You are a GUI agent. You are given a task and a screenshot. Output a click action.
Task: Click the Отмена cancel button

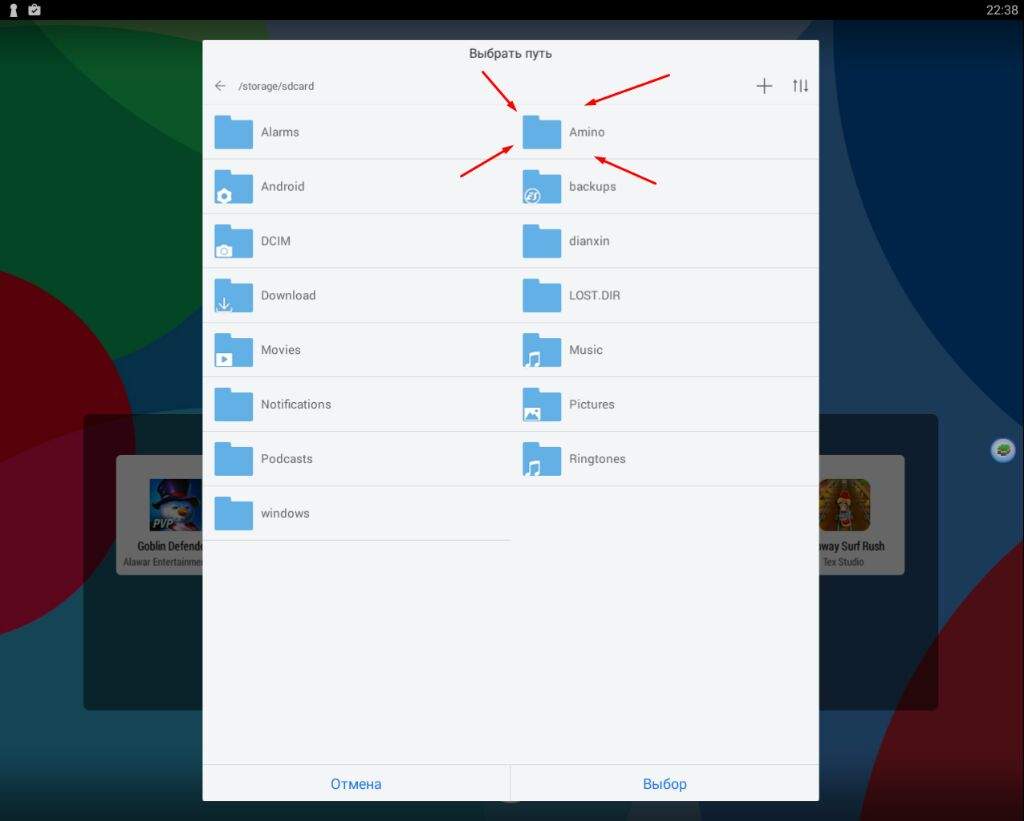coord(356,784)
